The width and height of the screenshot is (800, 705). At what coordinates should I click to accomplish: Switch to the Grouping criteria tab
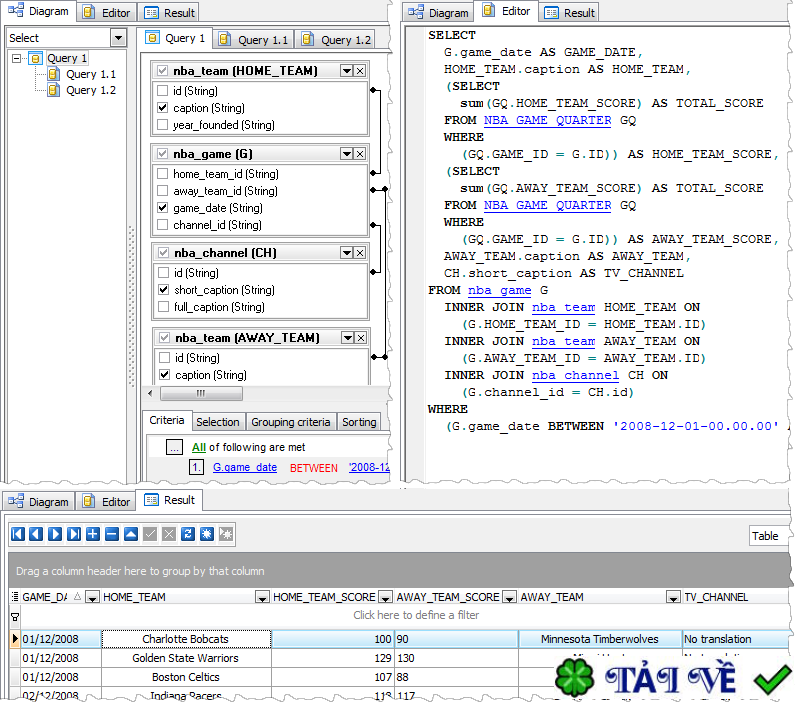(290, 422)
